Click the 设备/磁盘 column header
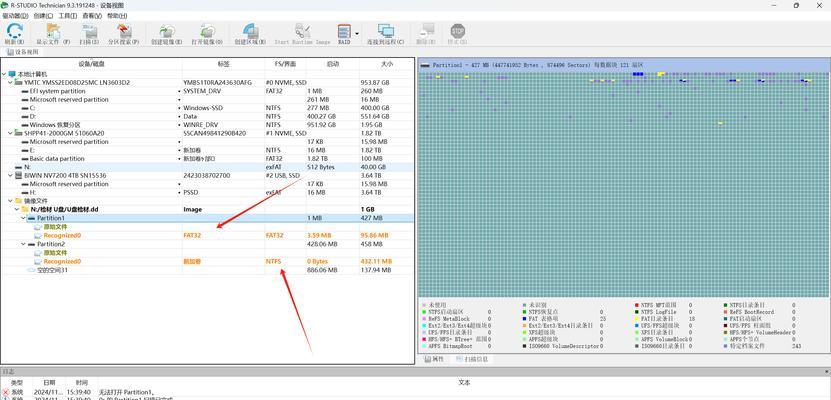The height and width of the screenshot is (400, 831). pos(92,64)
